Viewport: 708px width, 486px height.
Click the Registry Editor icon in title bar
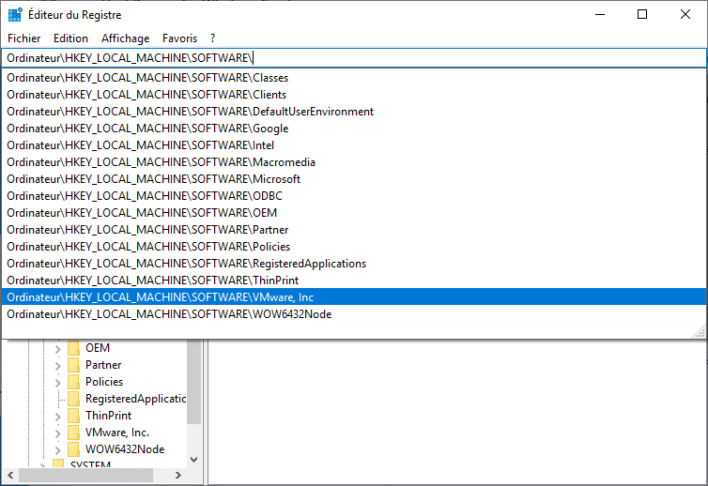click(13, 14)
